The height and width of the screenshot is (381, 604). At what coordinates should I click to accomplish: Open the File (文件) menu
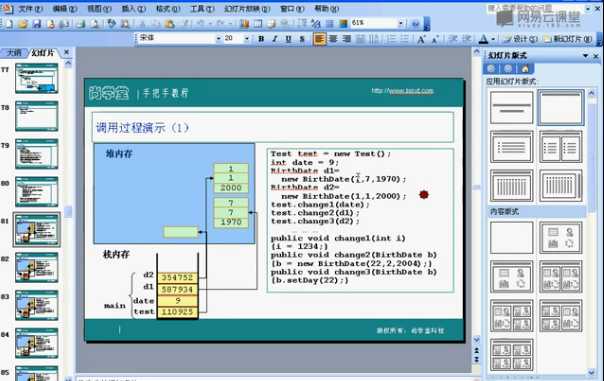coord(30,8)
